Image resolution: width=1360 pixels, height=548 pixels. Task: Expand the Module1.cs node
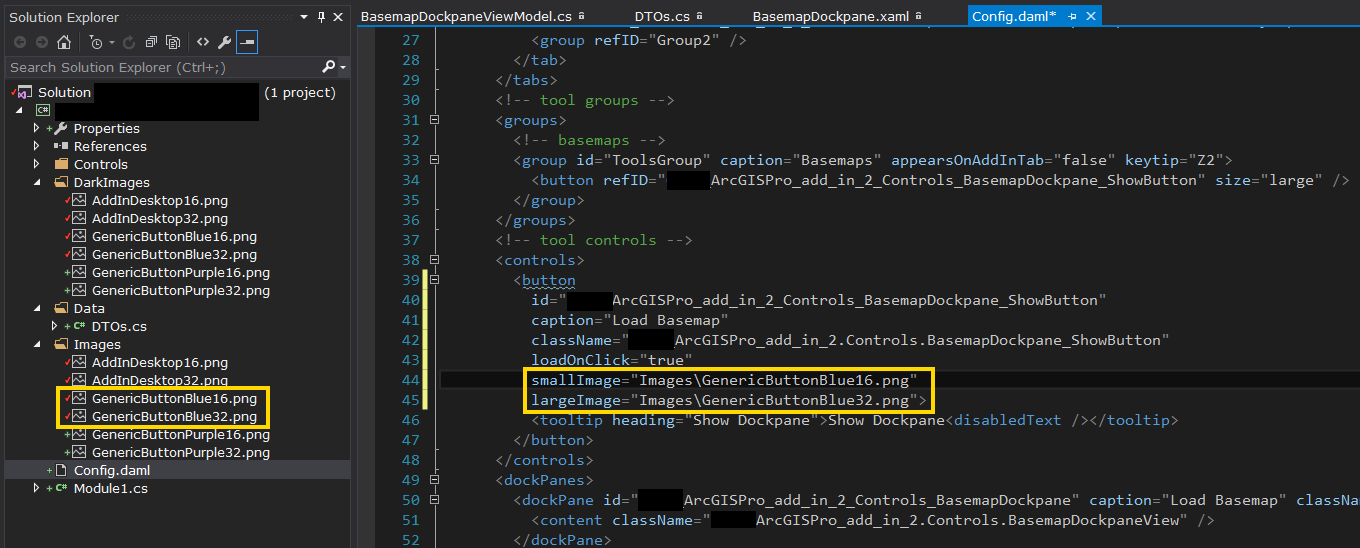[37, 488]
